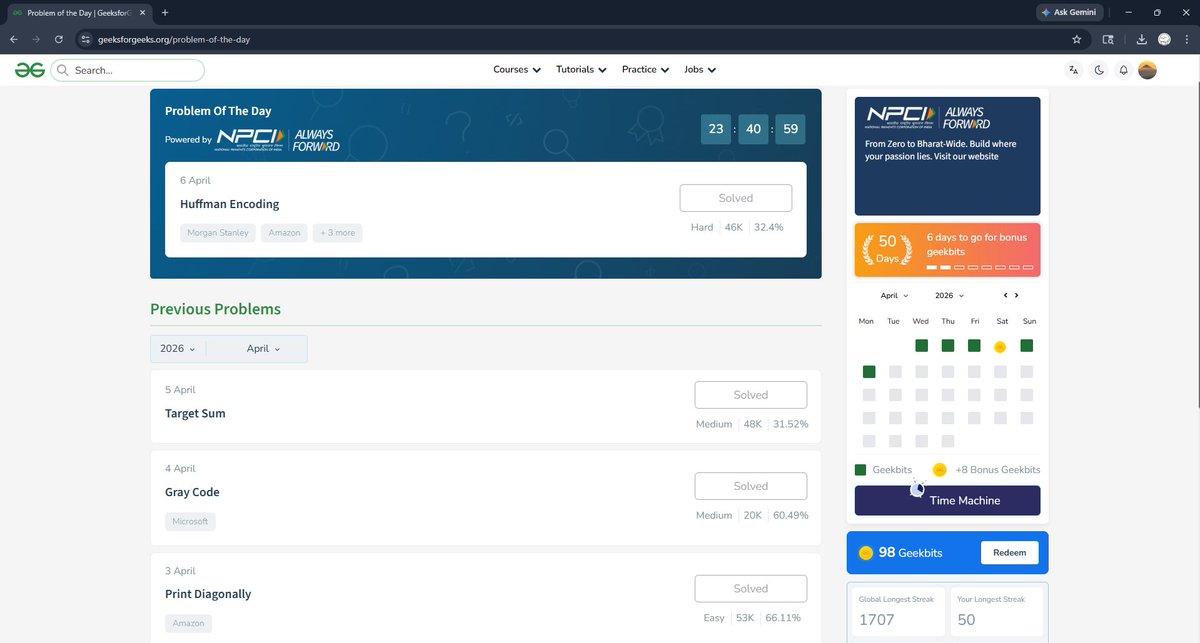Click the green Monday square in calendar's second row
This screenshot has height=643, width=1200.
(869, 371)
